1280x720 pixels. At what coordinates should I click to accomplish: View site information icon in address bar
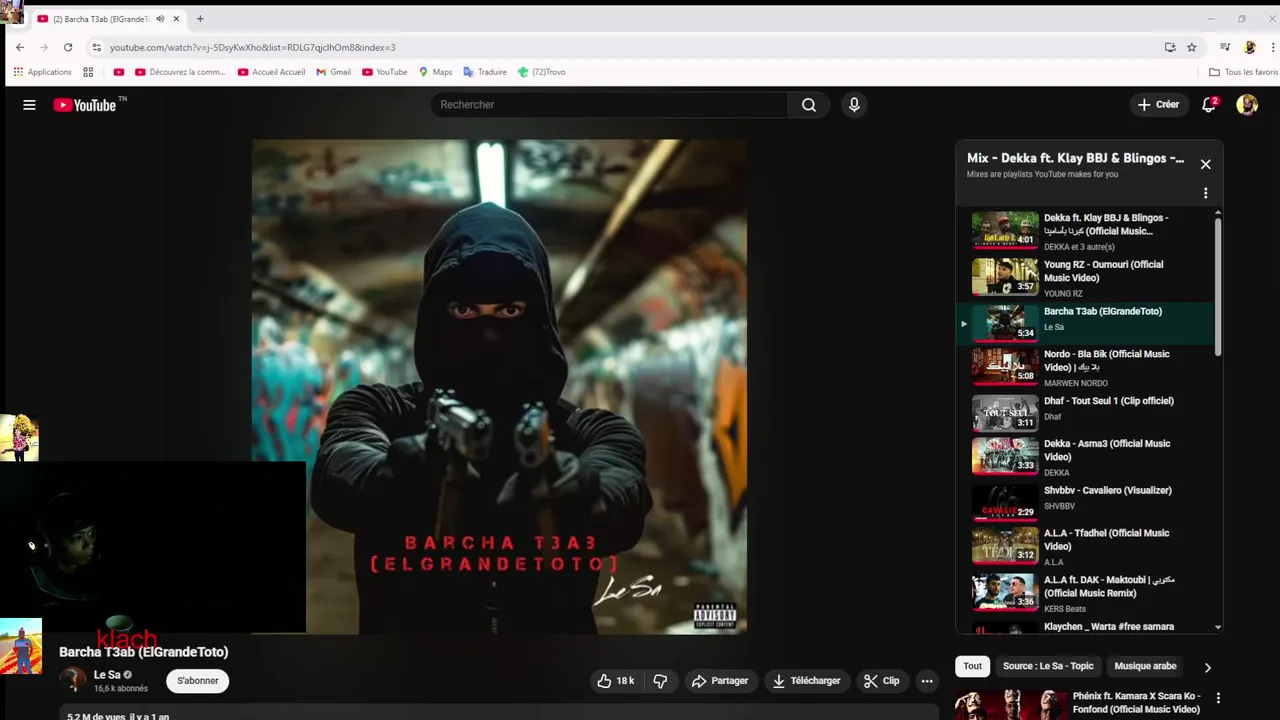click(96, 47)
